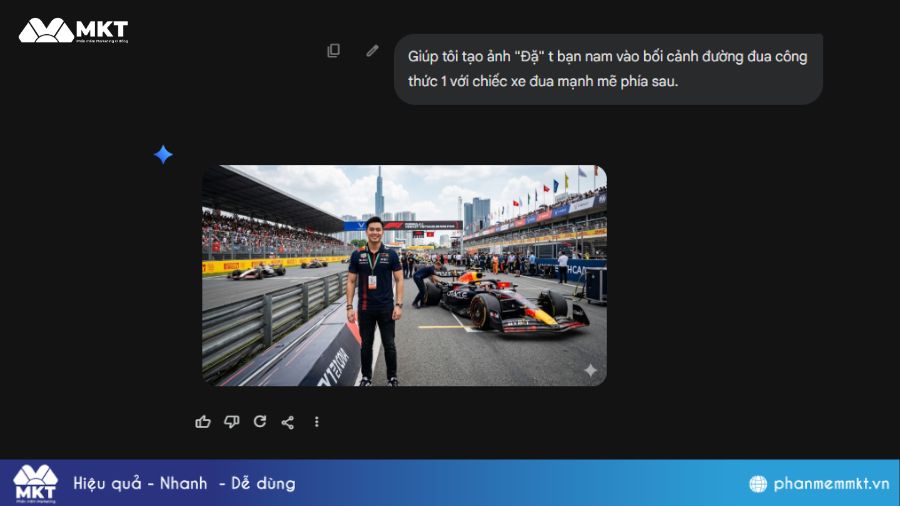The image size is (900, 506).
Task: Click the skyscraper in the image background
Action: pyautogui.click(x=379, y=192)
